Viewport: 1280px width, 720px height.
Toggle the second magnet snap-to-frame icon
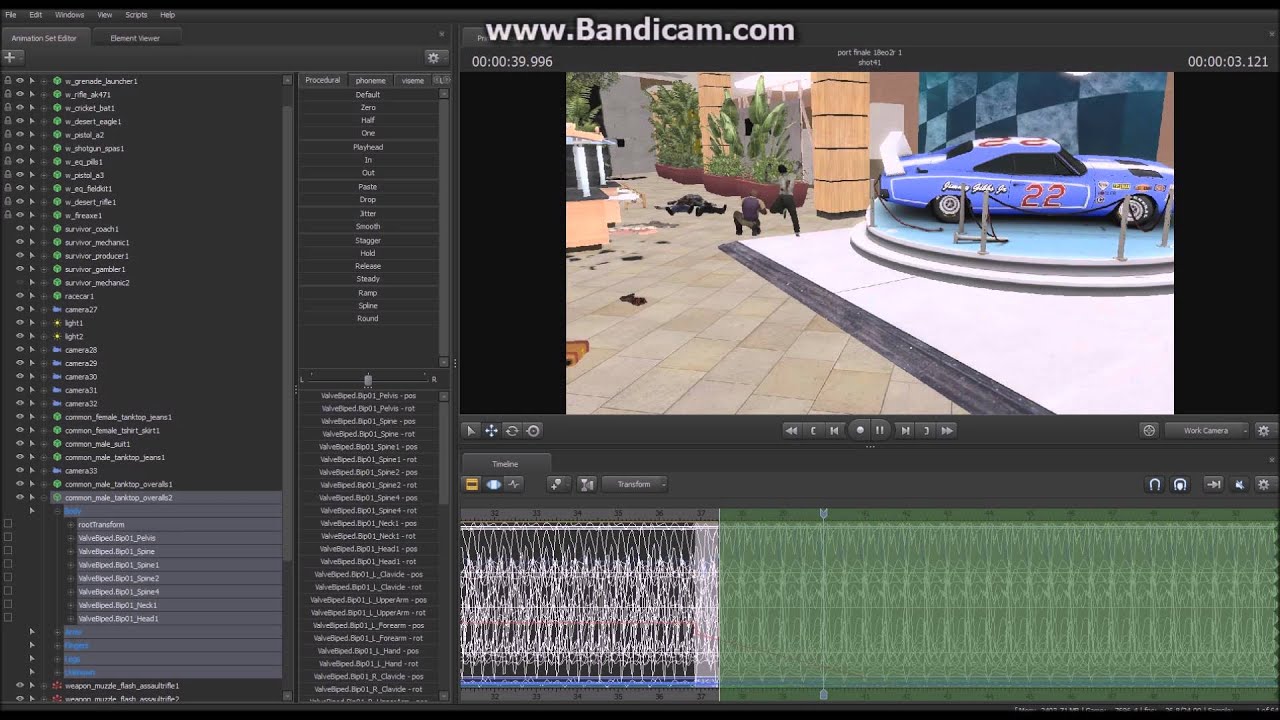[1180, 484]
